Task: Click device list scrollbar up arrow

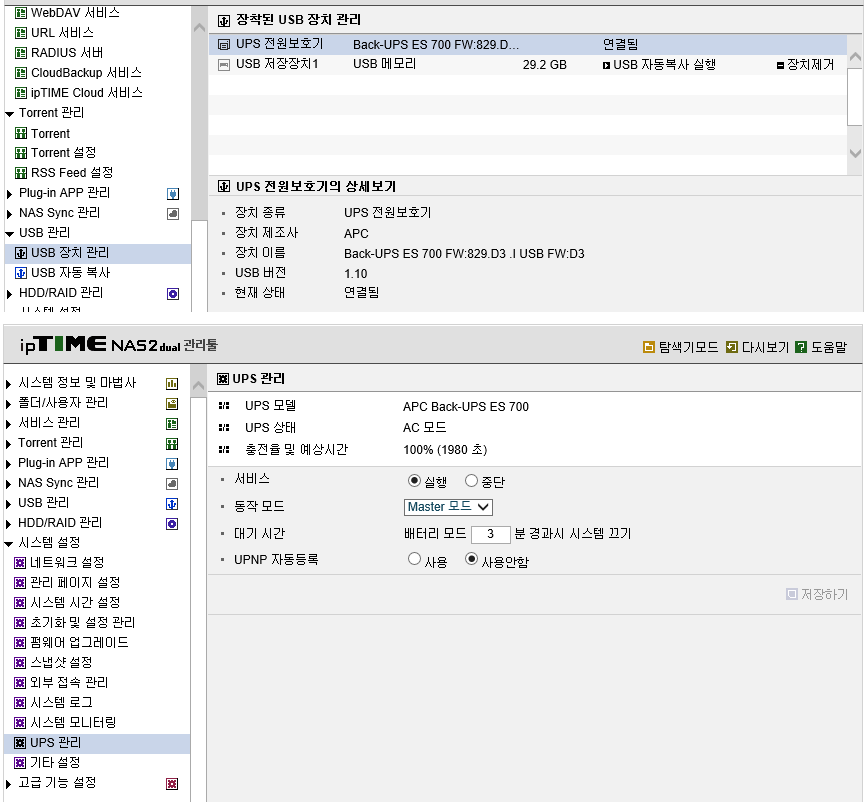Action: [x=855, y=57]
